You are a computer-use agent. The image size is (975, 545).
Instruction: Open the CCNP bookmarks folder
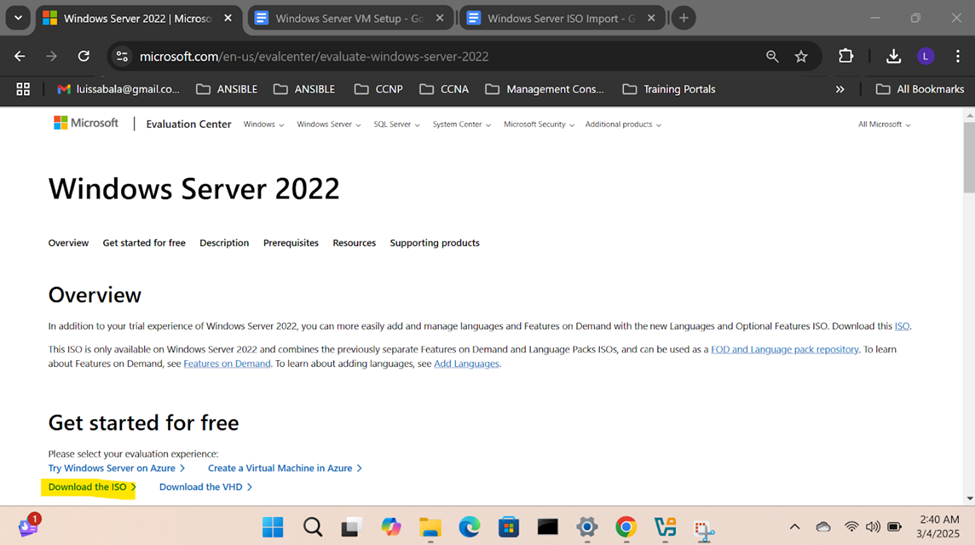click(x=379, y=90)
